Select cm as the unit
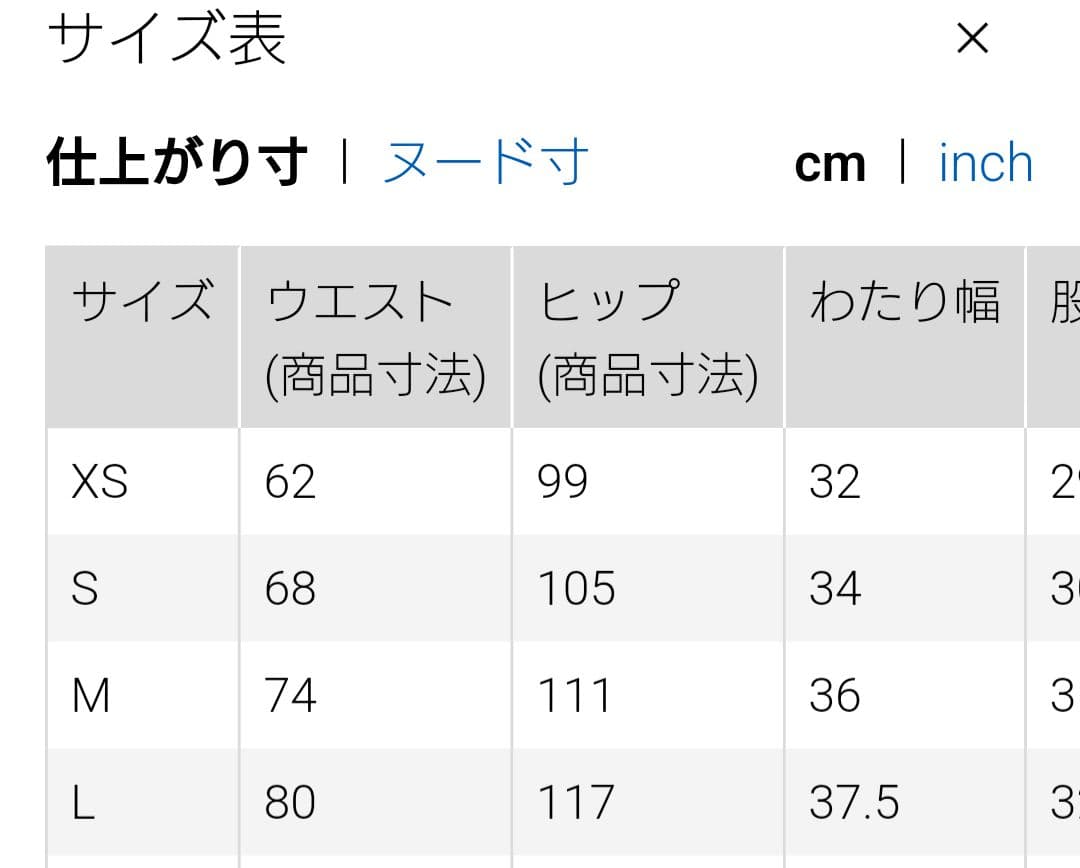 click(830, 165)
